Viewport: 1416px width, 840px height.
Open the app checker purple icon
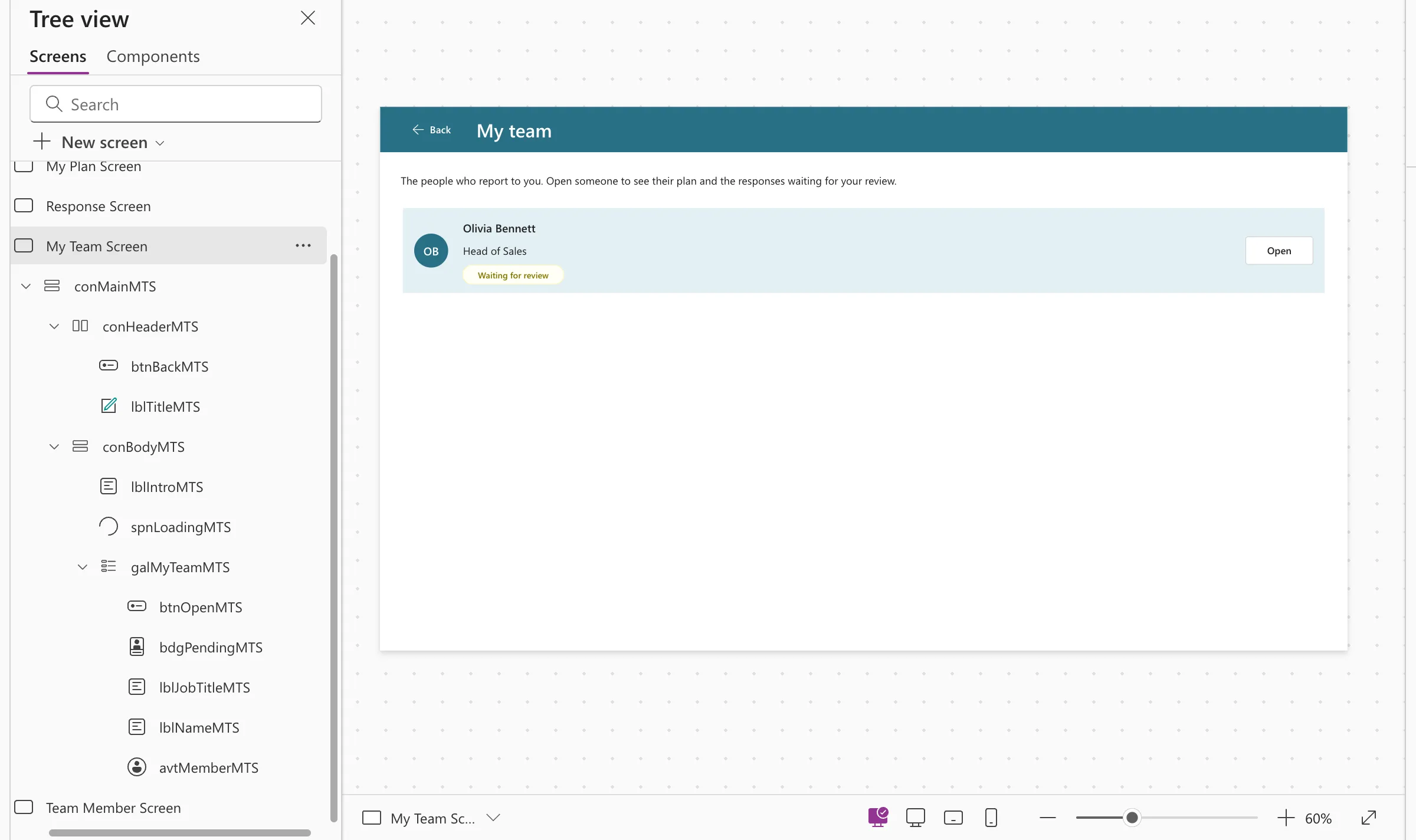pos(878,817)
